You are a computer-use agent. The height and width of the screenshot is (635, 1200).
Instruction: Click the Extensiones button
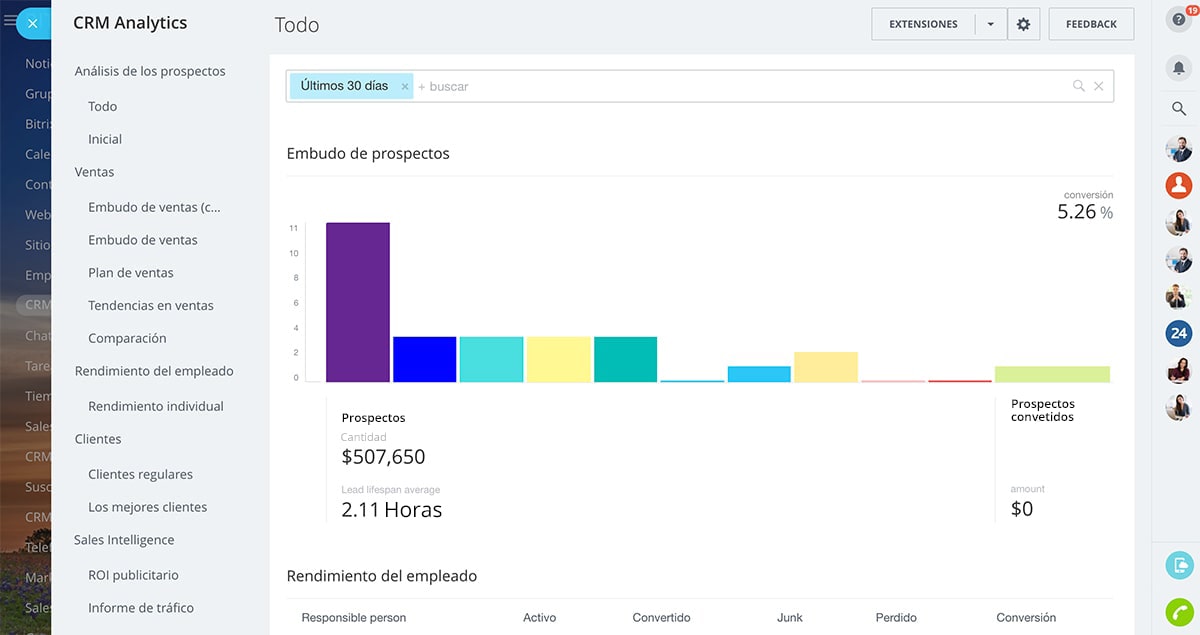(922, 24)
